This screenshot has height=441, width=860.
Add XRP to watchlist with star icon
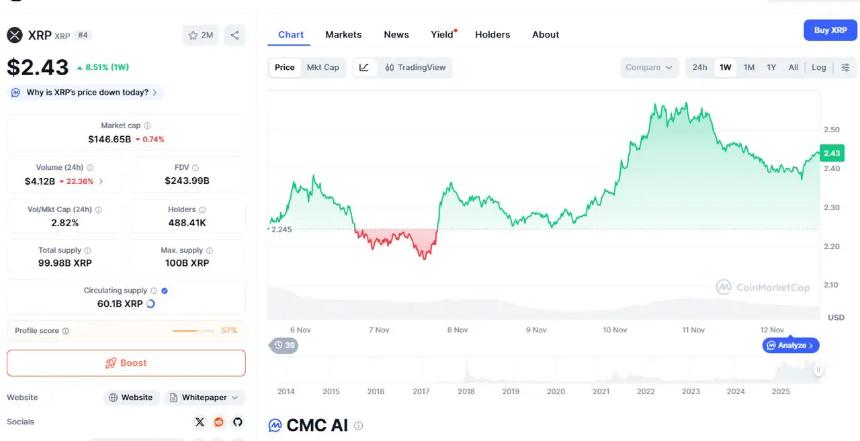[x=201, y=35]
